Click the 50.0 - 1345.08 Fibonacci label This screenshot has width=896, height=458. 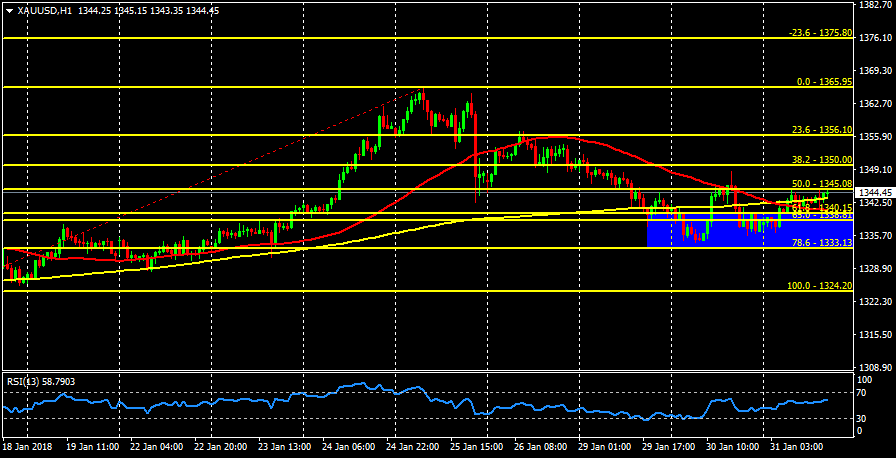pos(821,184)
